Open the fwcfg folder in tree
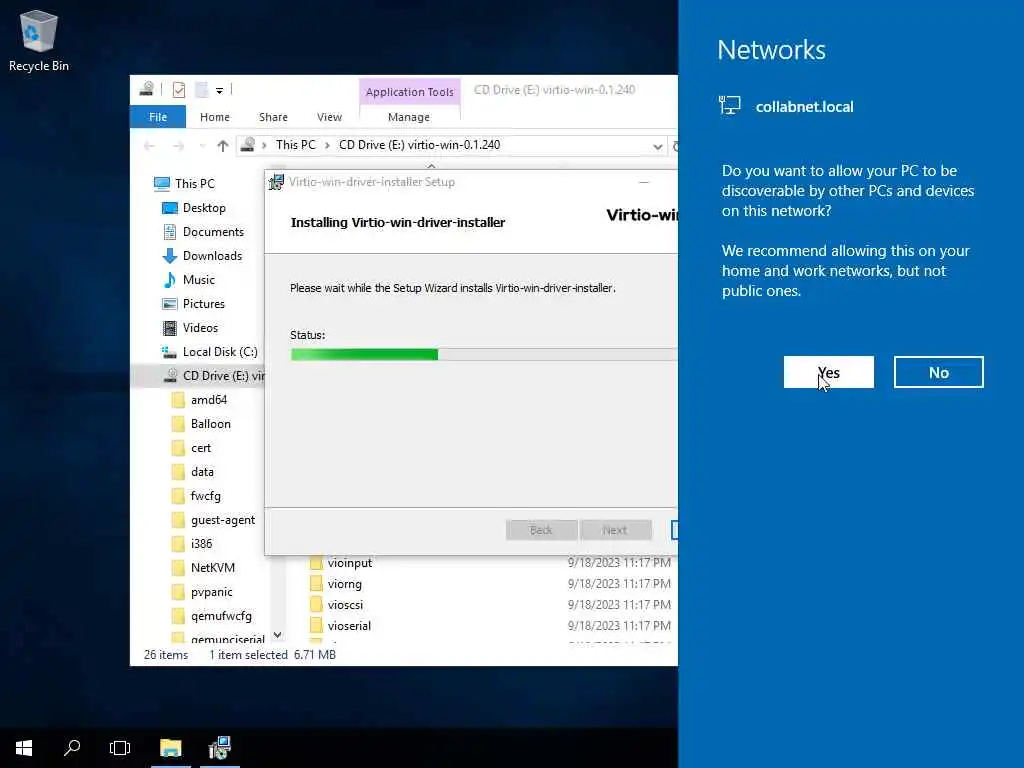This screenshot has height=768, width=1024. (x=205, y=496)
